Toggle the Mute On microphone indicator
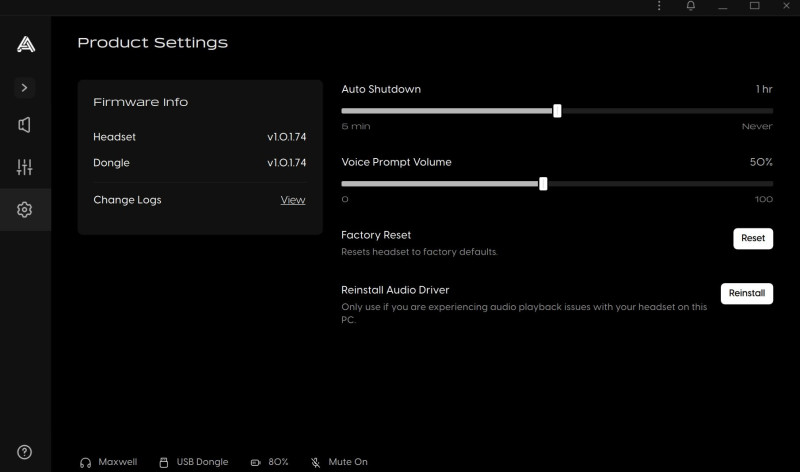The height and width of the screenshot is (472, 800). [x=315, y=462]
